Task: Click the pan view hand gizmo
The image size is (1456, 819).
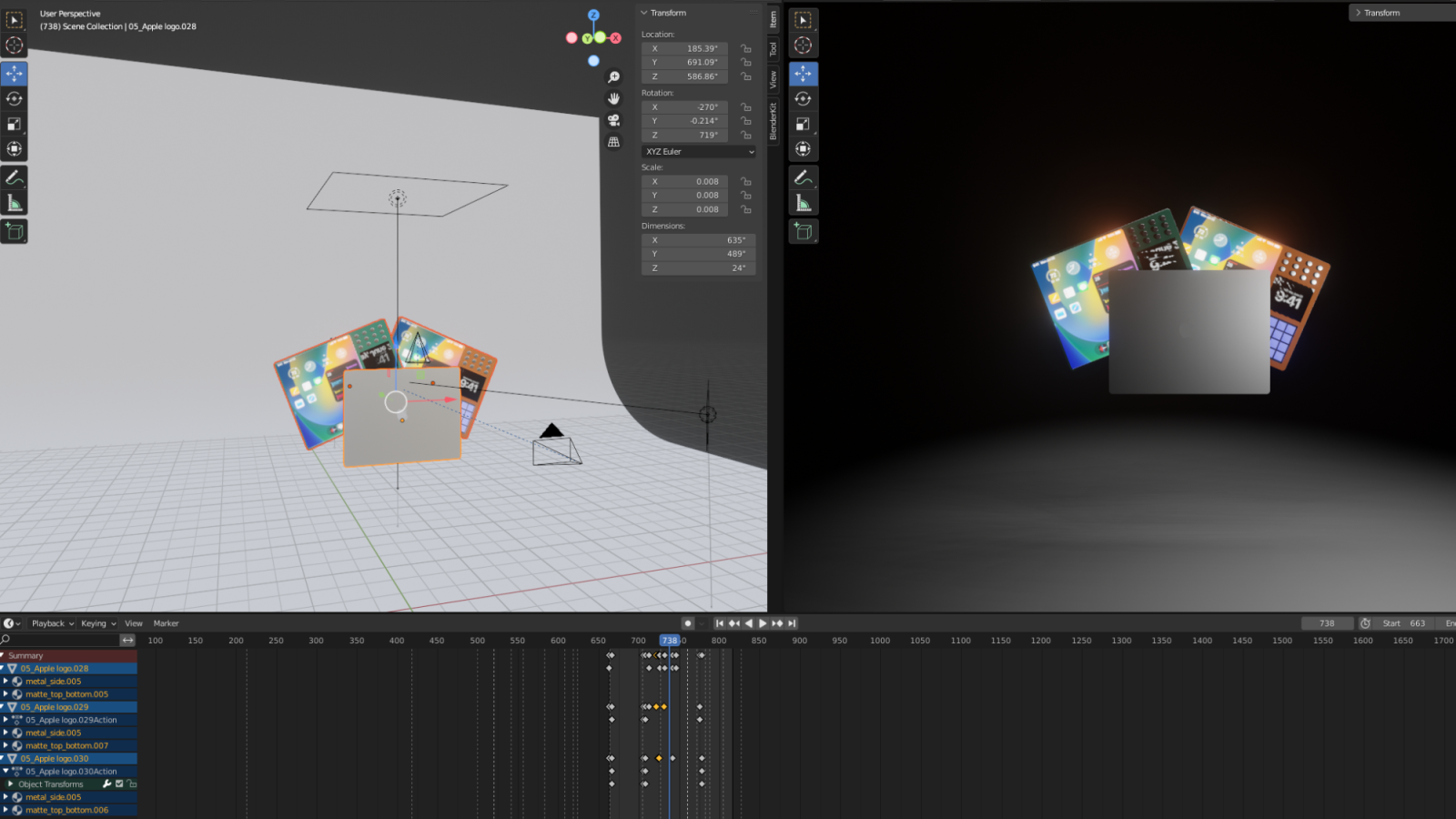Action: 614,98
